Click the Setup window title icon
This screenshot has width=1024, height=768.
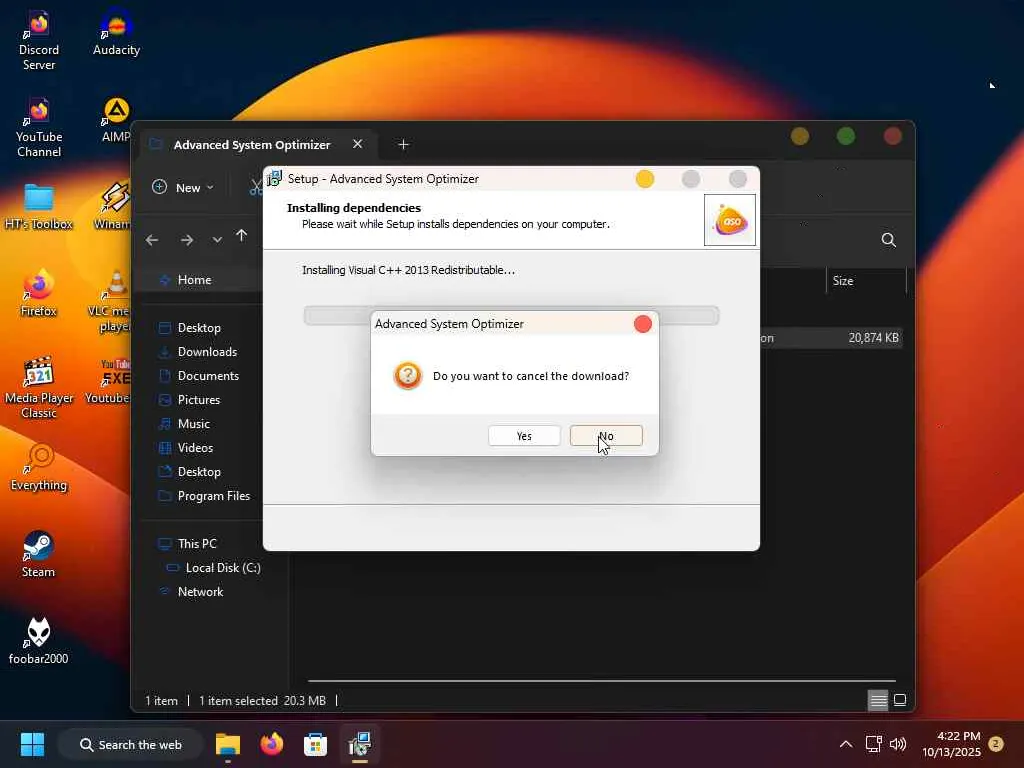[x=275, y=178]
